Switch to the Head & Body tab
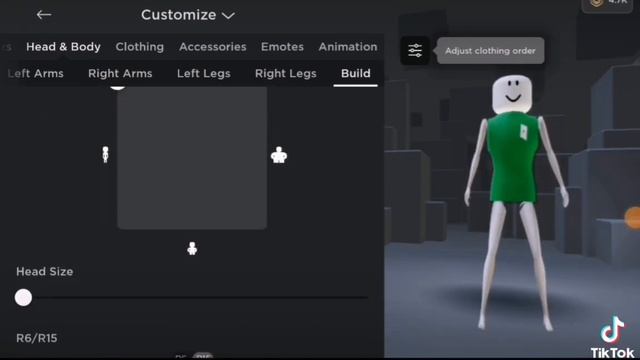This screenshot has height=360, width=640. tap(63, 47)
